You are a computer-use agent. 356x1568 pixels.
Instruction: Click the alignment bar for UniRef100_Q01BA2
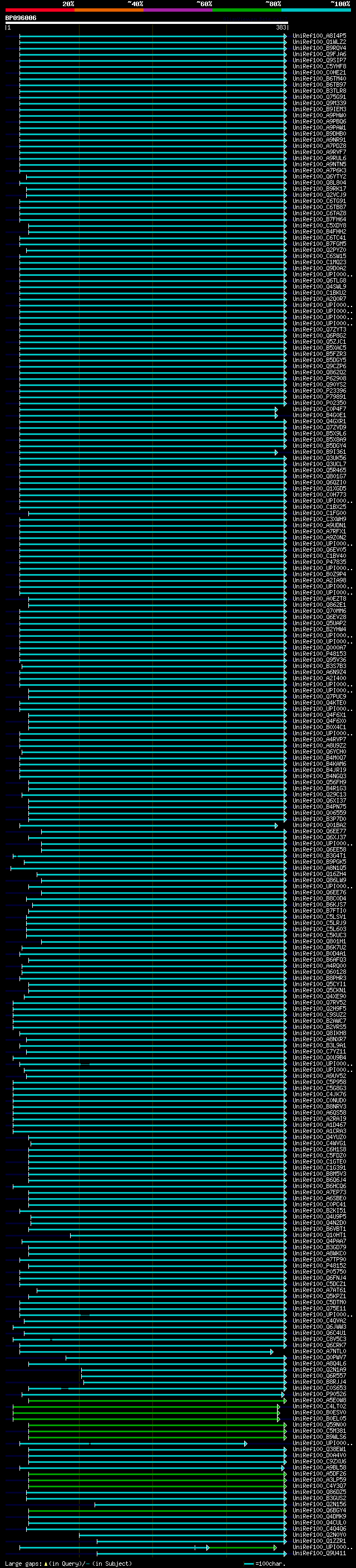(149, 825)
